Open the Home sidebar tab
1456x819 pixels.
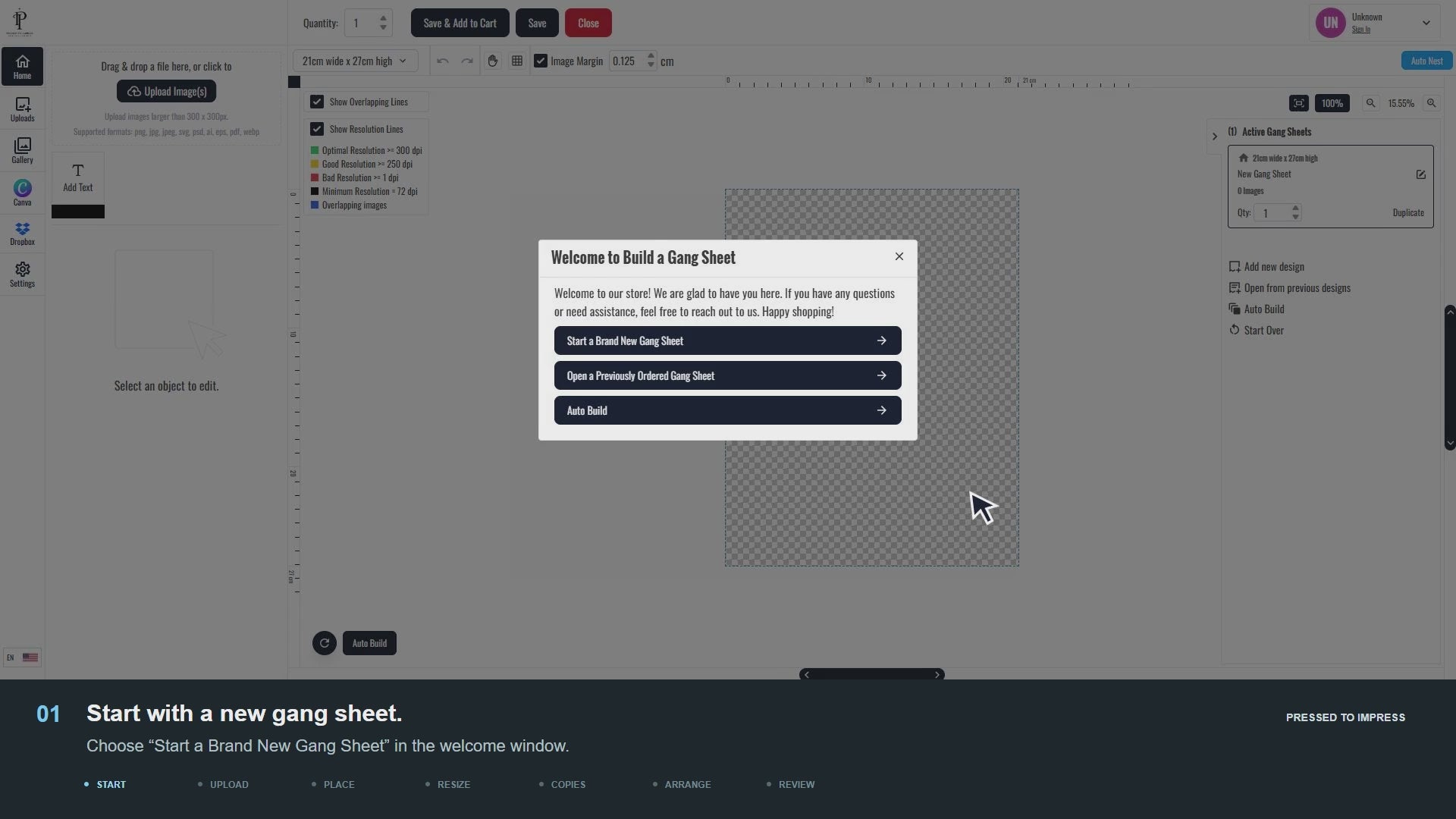pyautogui.click(x=22, y=67)
